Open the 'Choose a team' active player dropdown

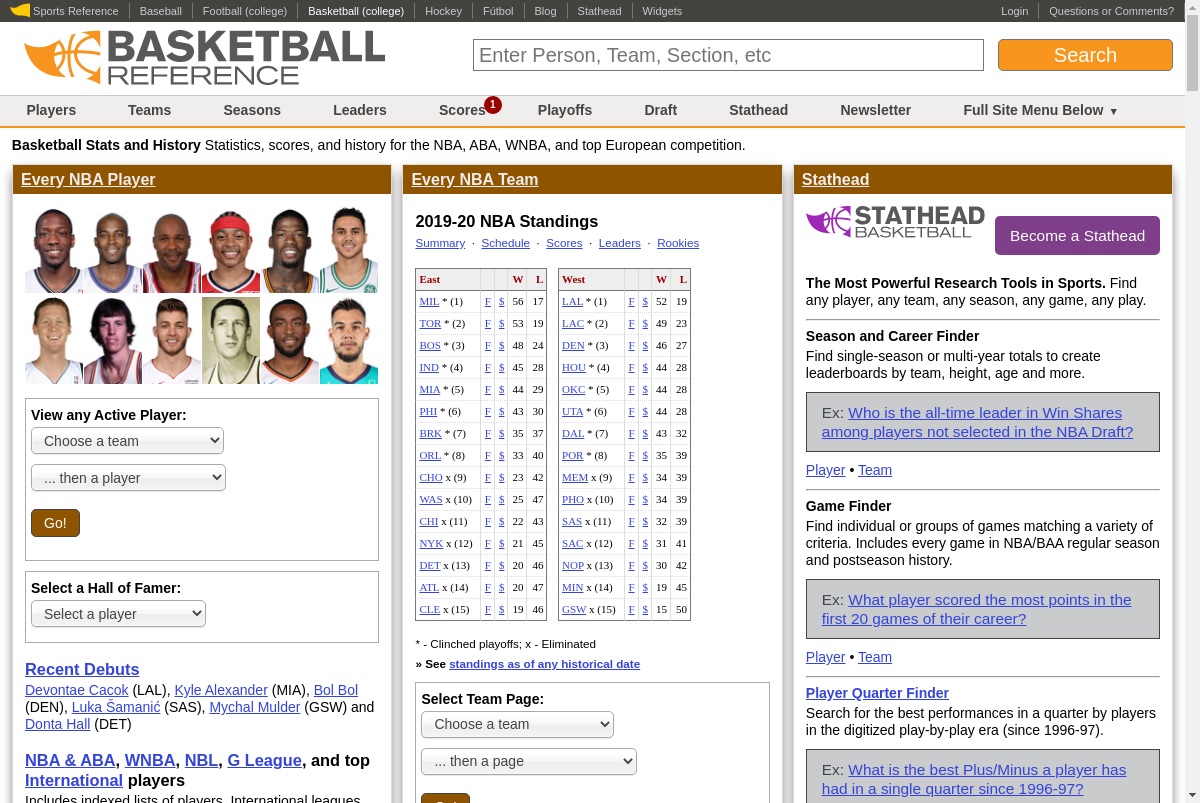click(127, 441)
